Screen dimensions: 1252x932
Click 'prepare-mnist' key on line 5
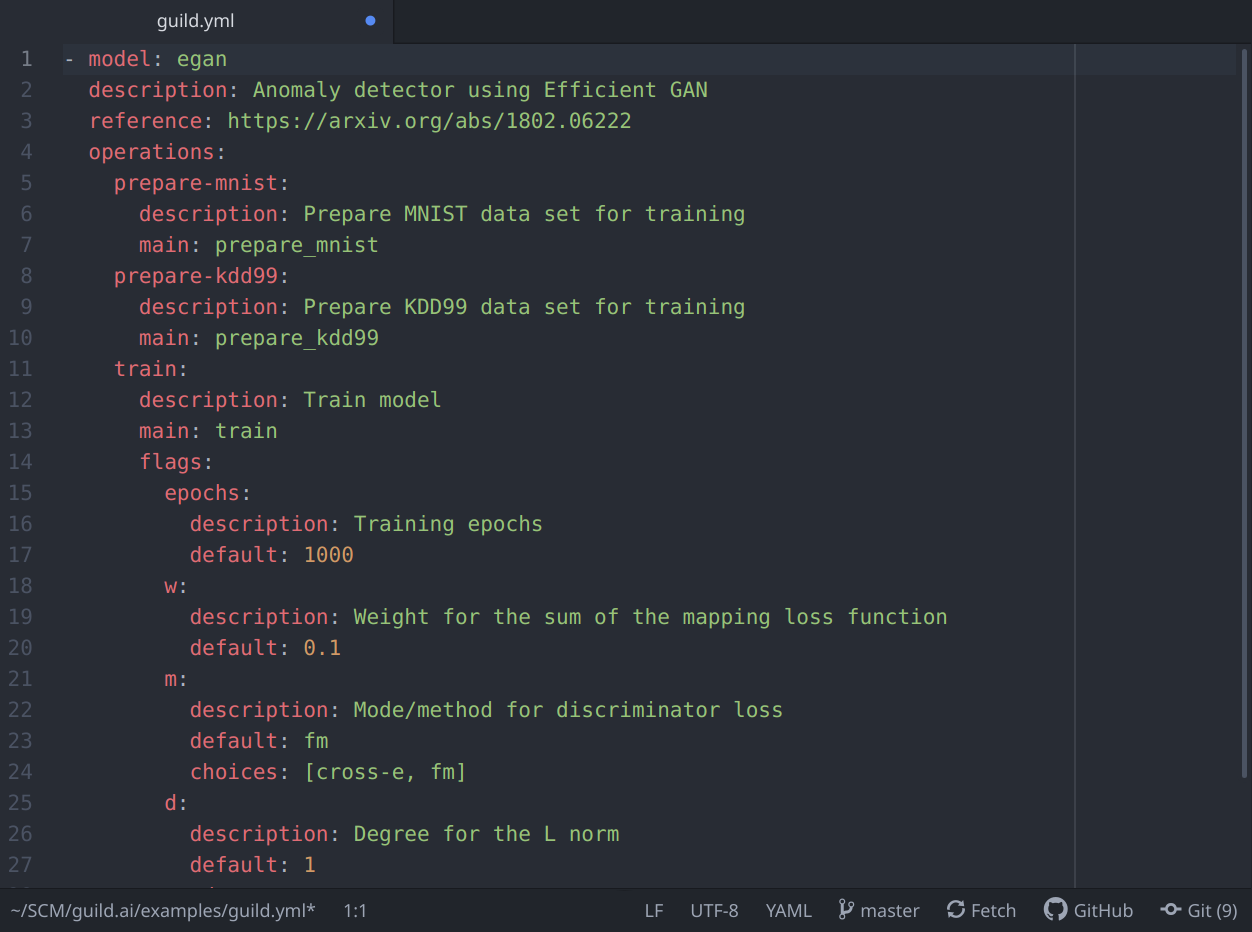coord(195,183)
